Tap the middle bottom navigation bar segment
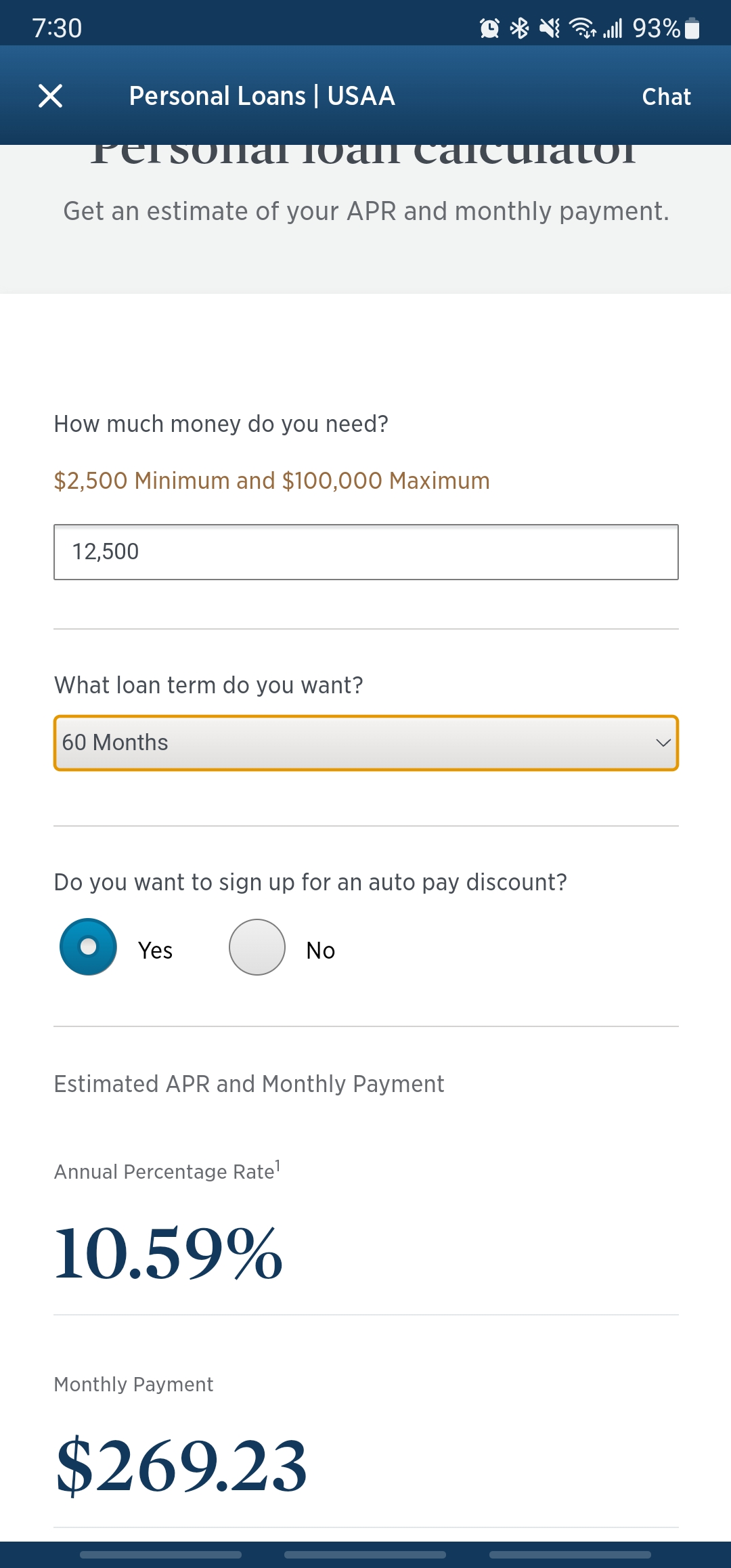Viewport: 731px width, 1568px height. point(365,1554)
